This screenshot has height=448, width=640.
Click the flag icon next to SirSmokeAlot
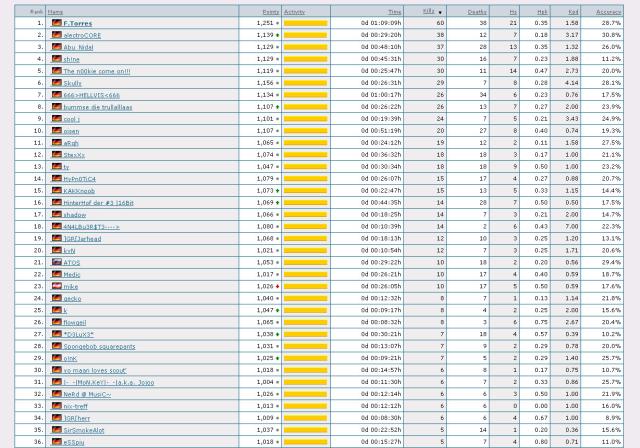click(x=57, y=430)
